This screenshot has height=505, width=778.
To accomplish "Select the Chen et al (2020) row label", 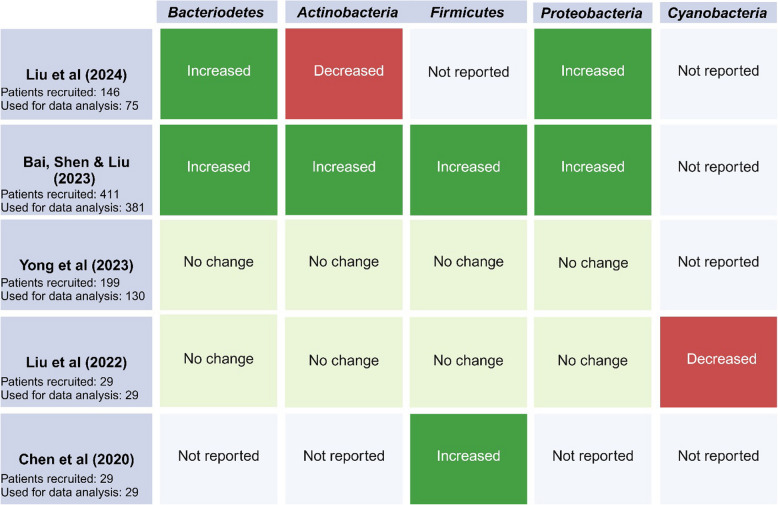I will [x=76, y=457].
